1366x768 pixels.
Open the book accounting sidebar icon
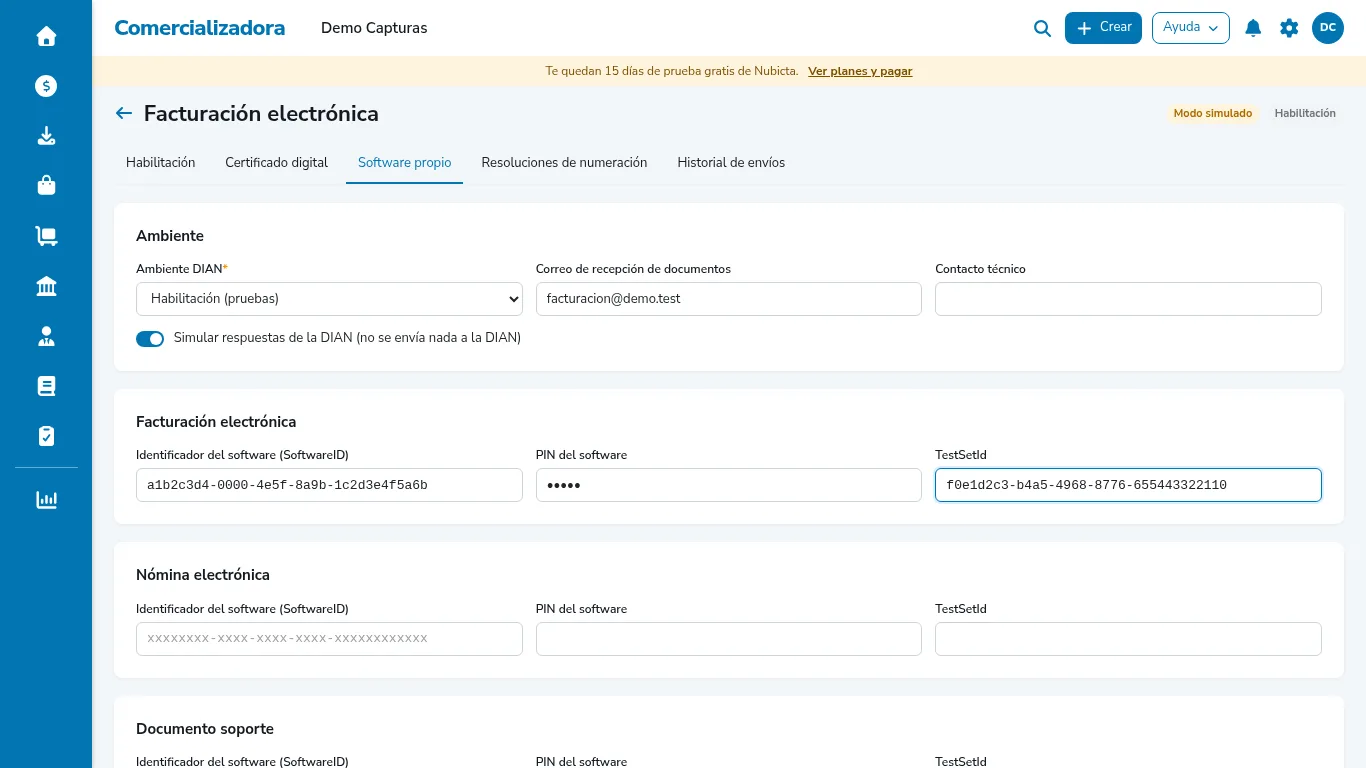click(46, 386)
